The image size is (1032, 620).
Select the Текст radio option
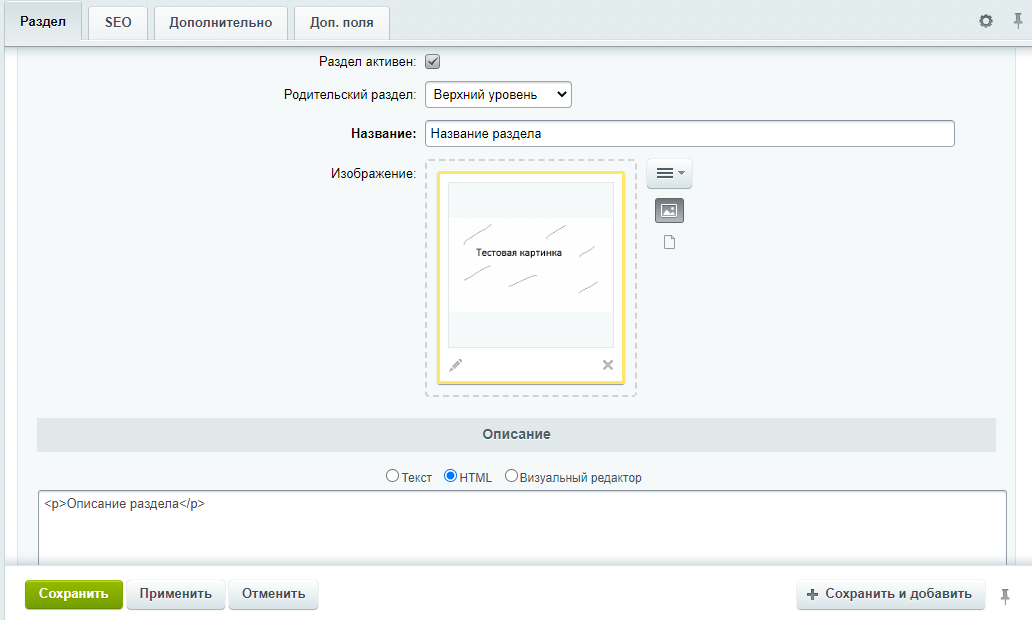click(x=392, y=475)
